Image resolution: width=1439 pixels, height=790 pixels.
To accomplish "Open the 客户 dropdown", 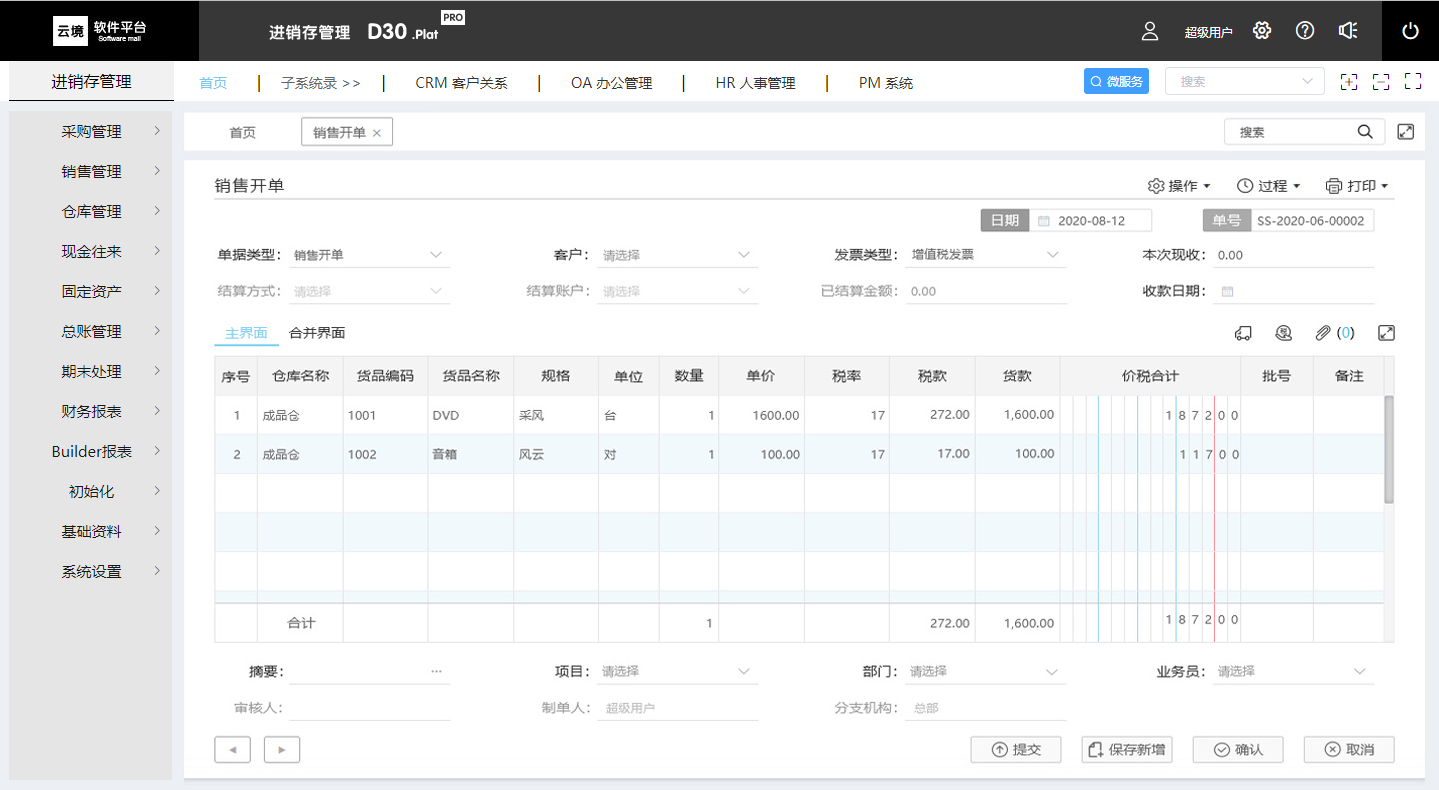I will tap(679, 255).
